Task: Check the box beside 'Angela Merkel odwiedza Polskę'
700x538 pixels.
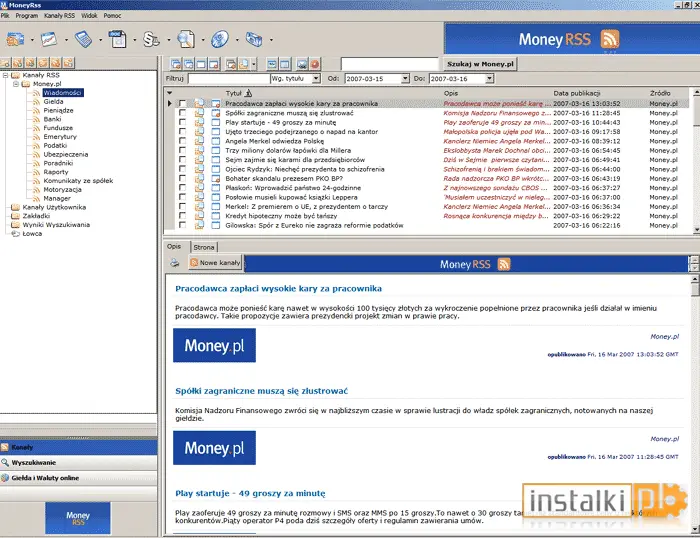Action: 182,141
